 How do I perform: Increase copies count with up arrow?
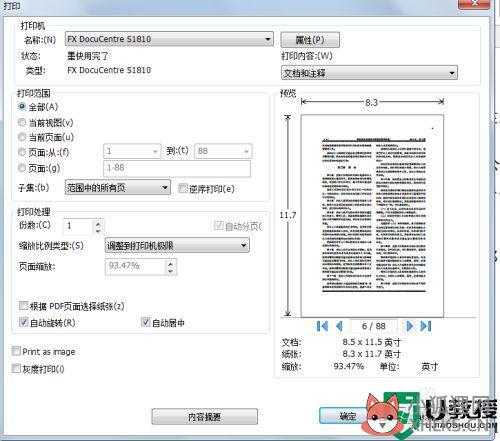[98, 223]
